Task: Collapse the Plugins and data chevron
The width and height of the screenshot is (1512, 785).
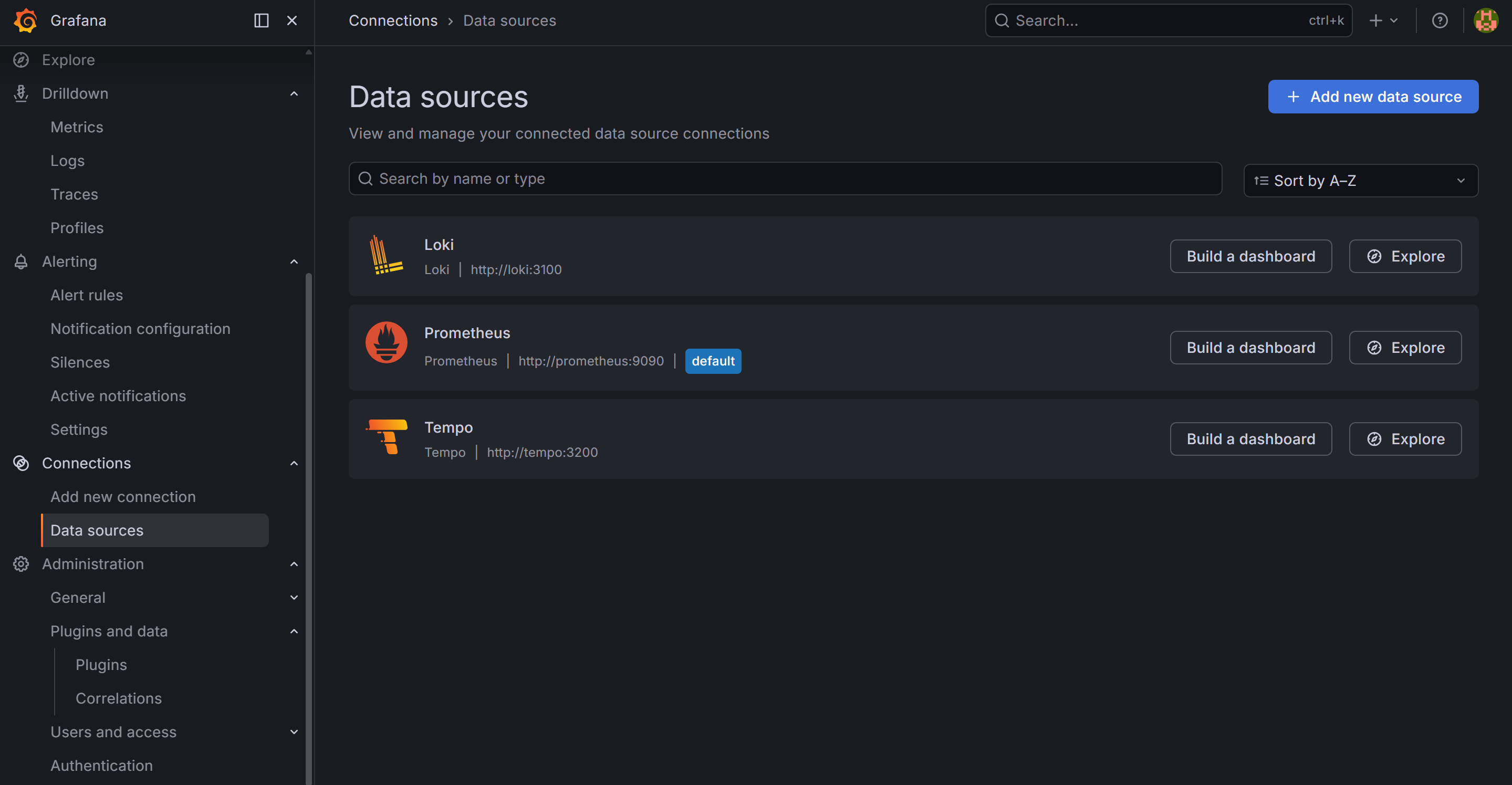Action: 294,631
